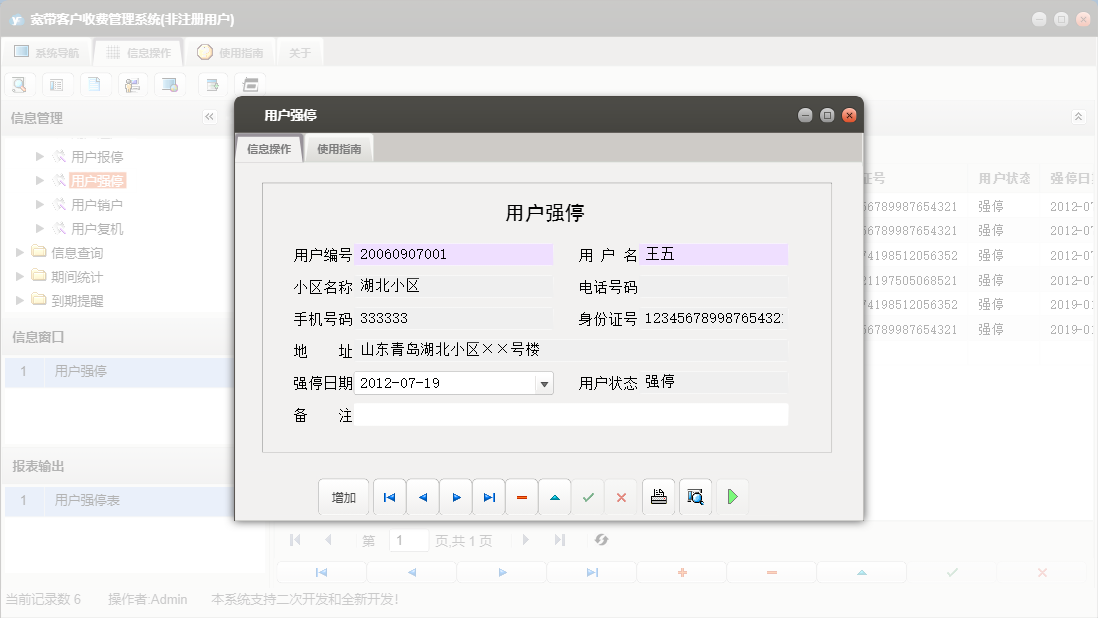Image resolution: width=1098 pixels, height=618 pixels.
Task: Collapse the 信息管理 panel with the chevron
Action: click(210, 116)
